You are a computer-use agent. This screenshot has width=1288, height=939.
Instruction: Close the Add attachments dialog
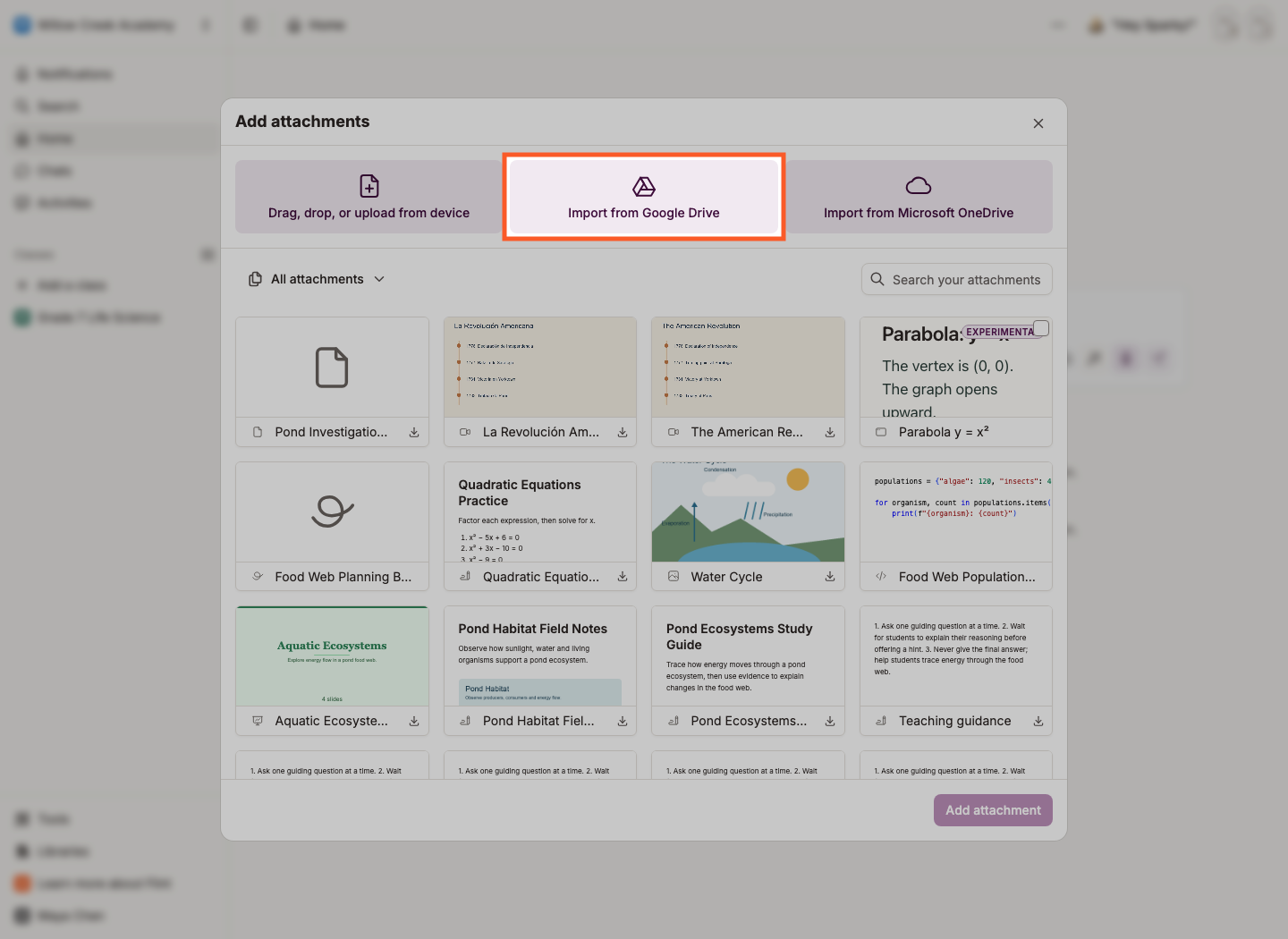[1038, 123]
